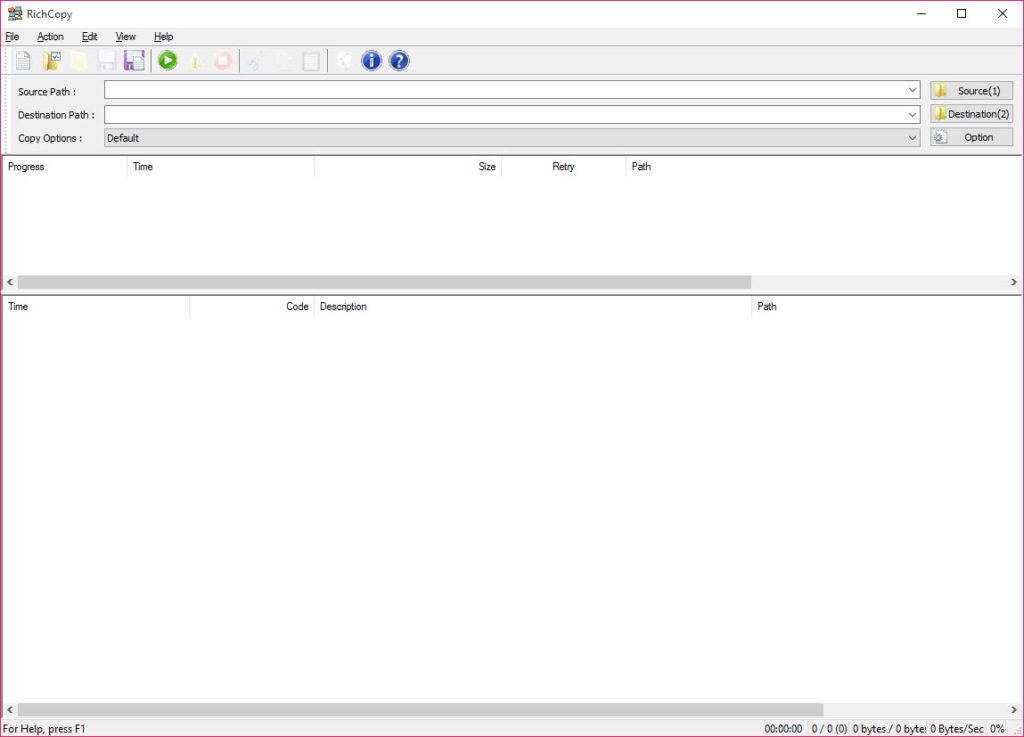Sort by the Progress column header
The image size is (1024, 737).
tap(65, 166)
